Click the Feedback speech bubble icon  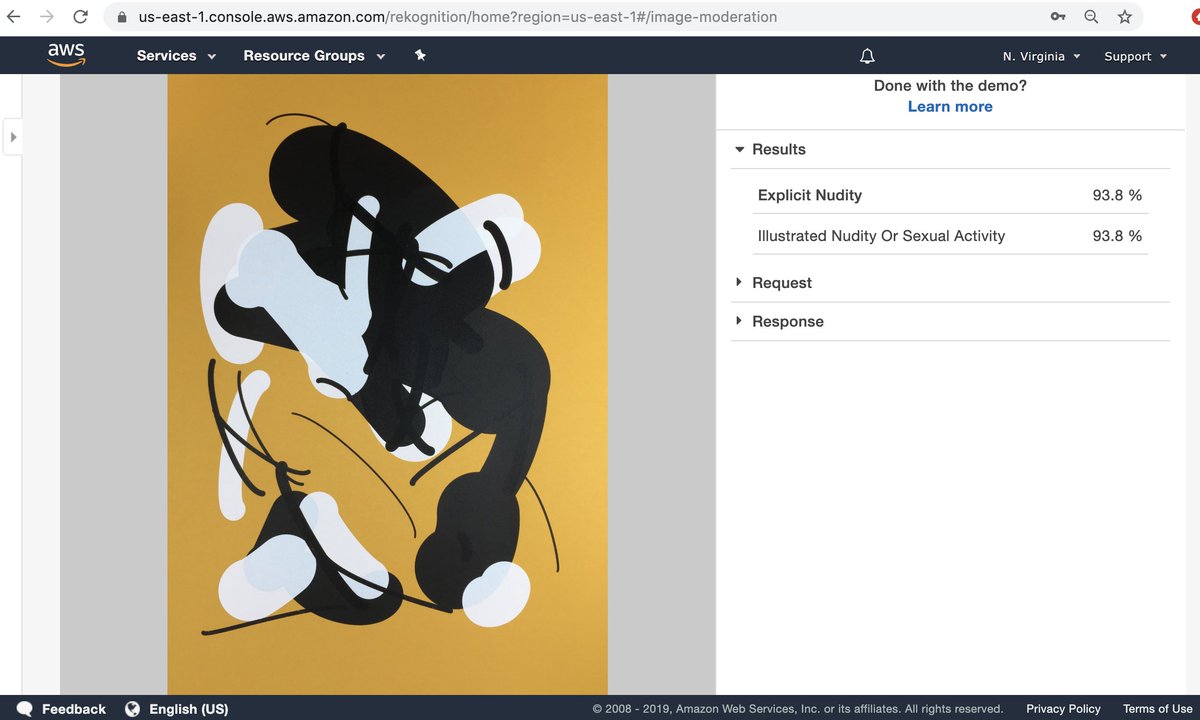coord(25,709)
